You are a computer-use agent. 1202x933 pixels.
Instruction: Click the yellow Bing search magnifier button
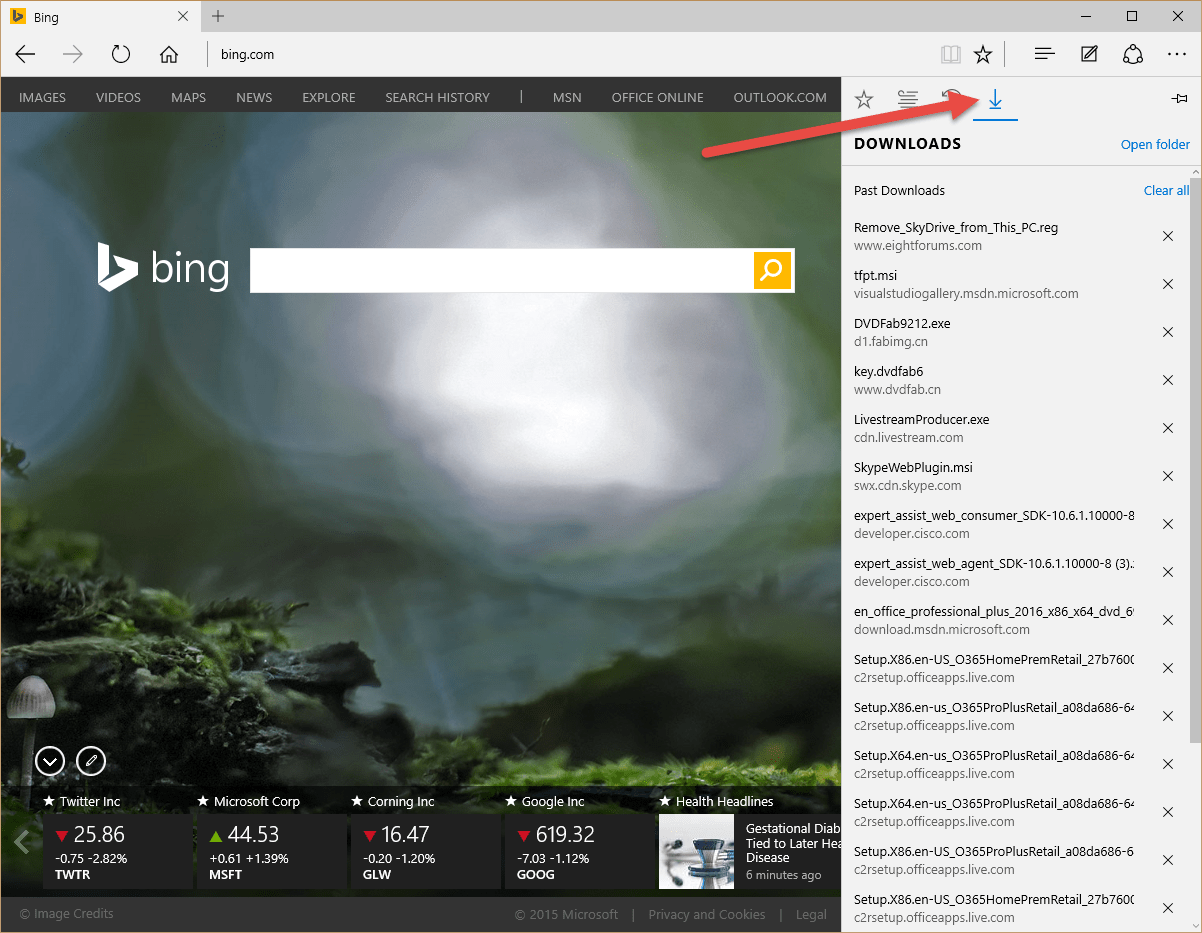pos(772,270)
